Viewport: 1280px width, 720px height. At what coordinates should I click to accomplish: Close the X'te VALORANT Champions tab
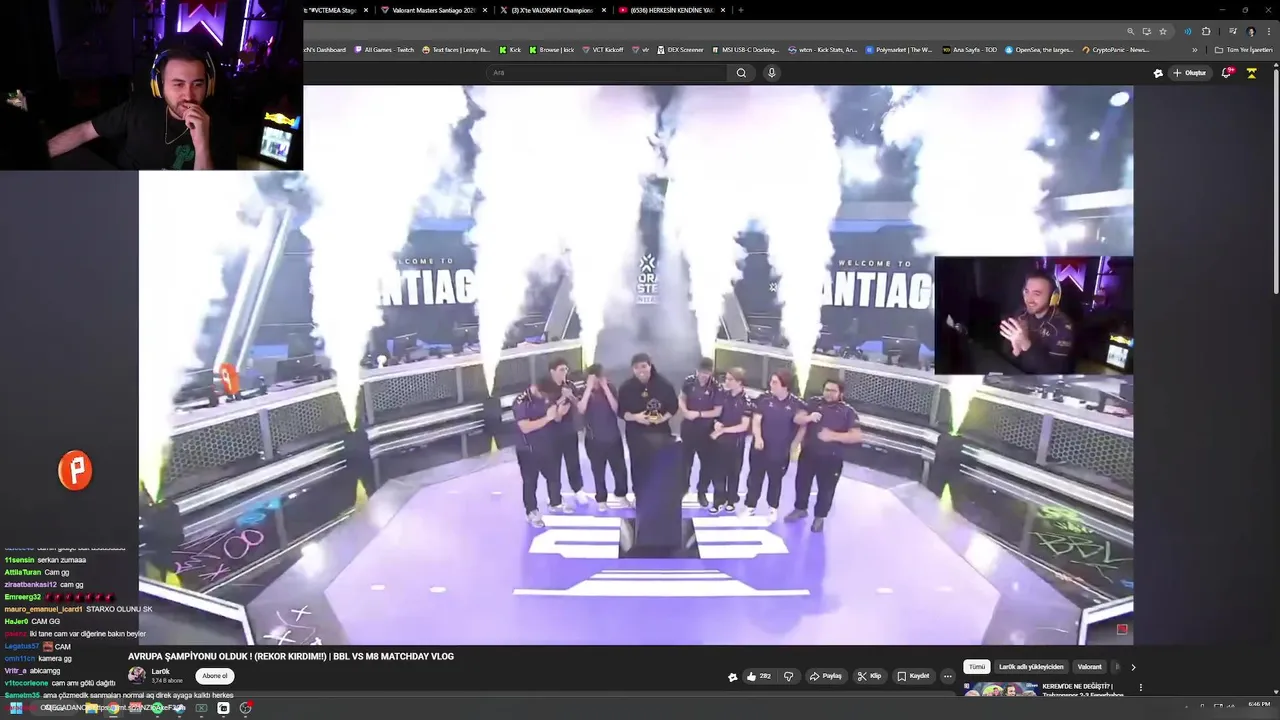(x=603, y=10)
